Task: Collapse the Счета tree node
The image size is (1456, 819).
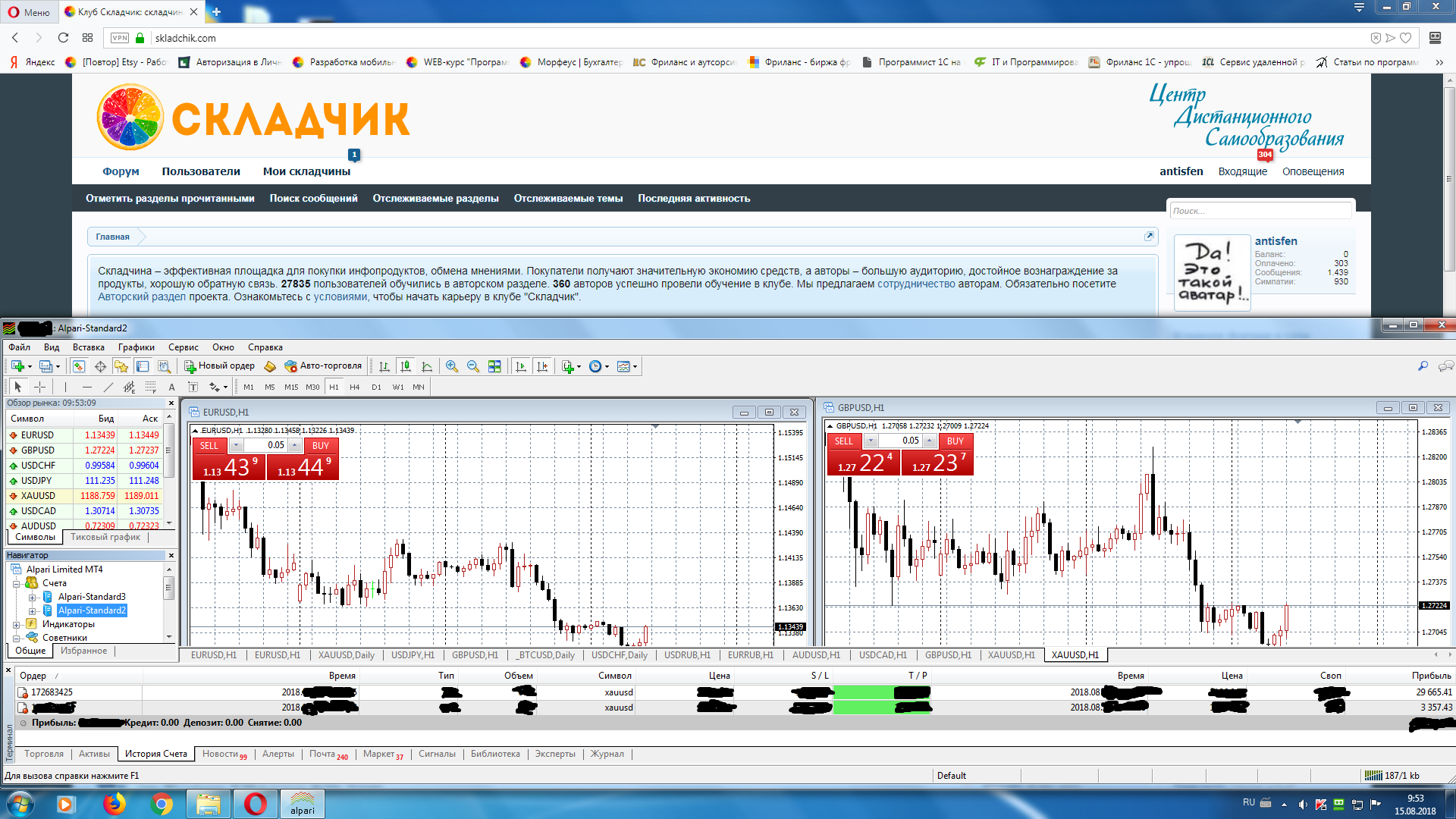Action: [x=16, y=583]
